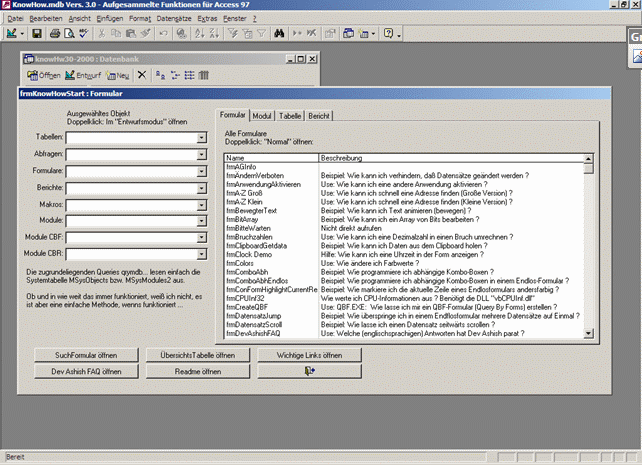Click the New Record icon
The image size is (642, 465).
coord(297,34)
